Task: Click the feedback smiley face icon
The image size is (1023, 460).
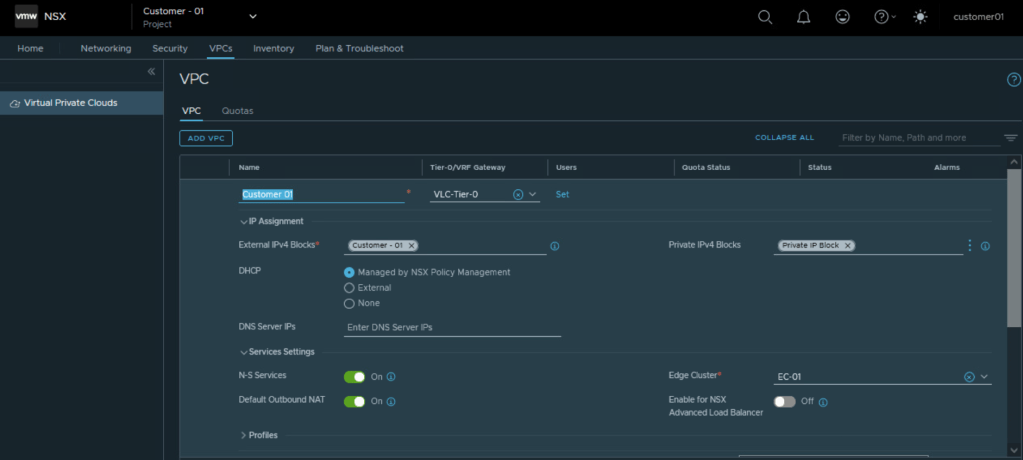Action: tap(843, 17)
